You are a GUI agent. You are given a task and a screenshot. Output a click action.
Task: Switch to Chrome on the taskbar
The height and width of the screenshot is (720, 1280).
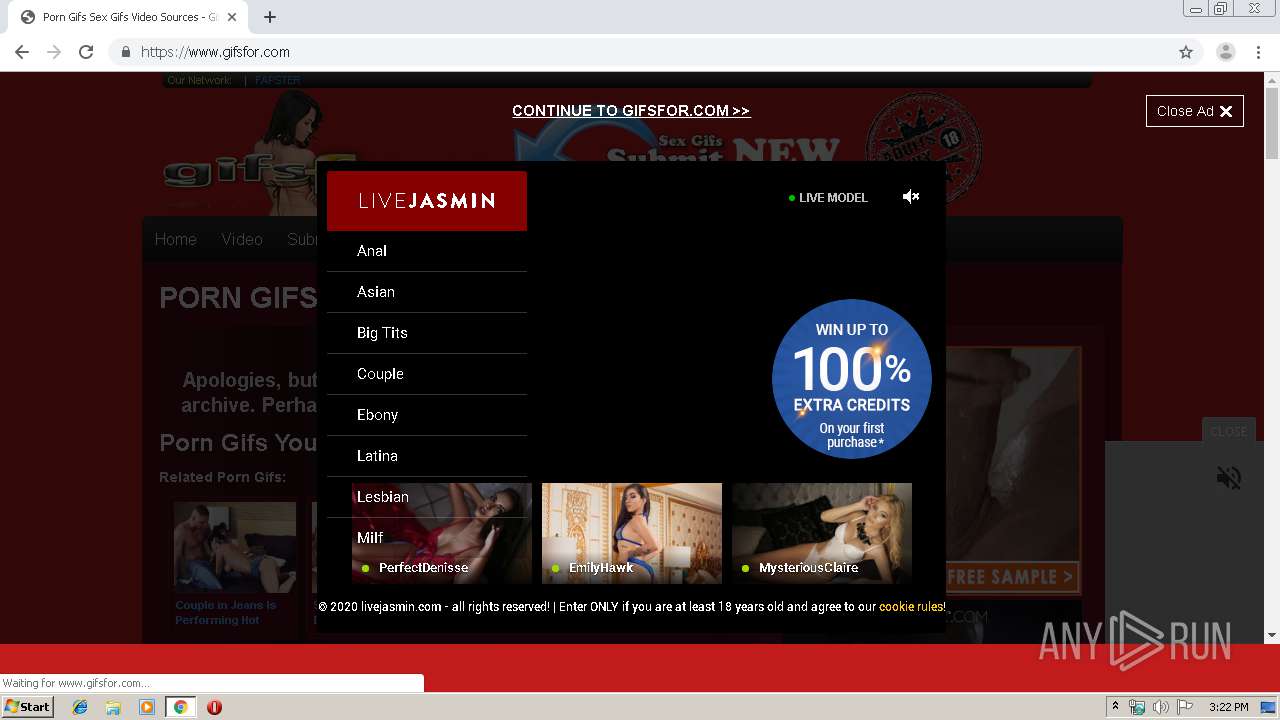click(x=180, y=707)
